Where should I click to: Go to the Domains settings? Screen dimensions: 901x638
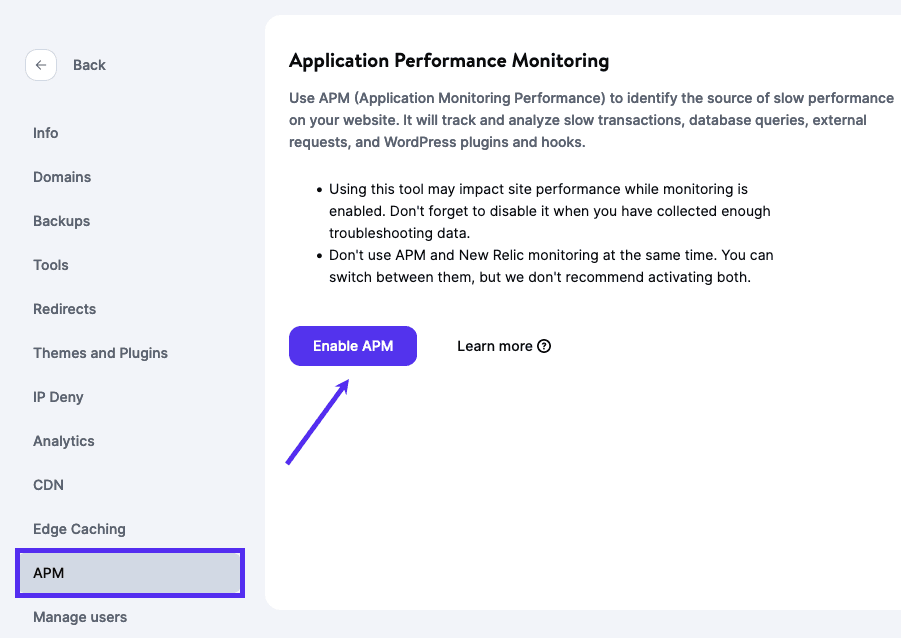[x=61, y=176]
